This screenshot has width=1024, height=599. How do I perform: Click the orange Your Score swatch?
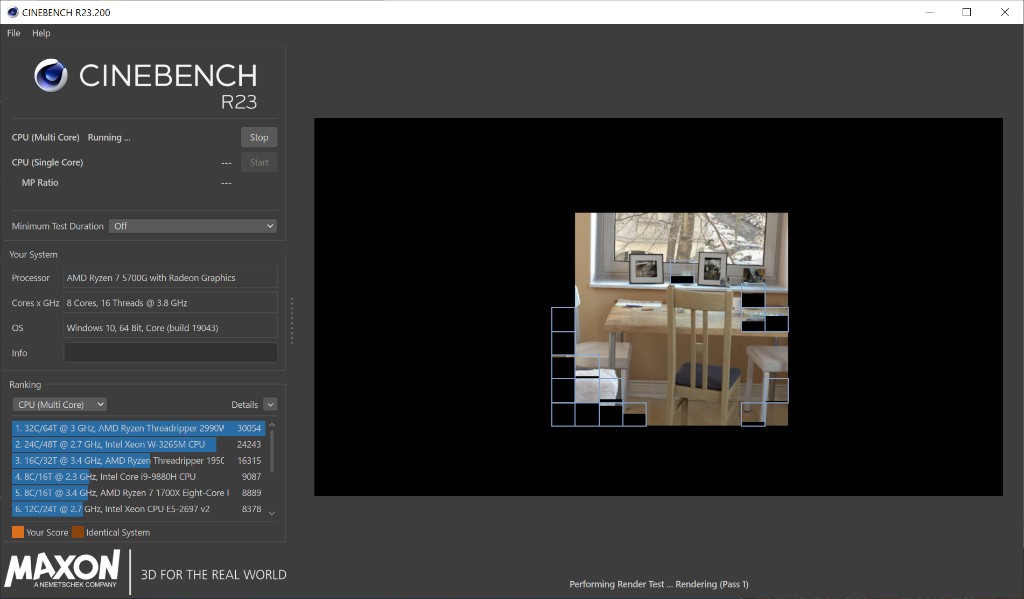(18, 532)
